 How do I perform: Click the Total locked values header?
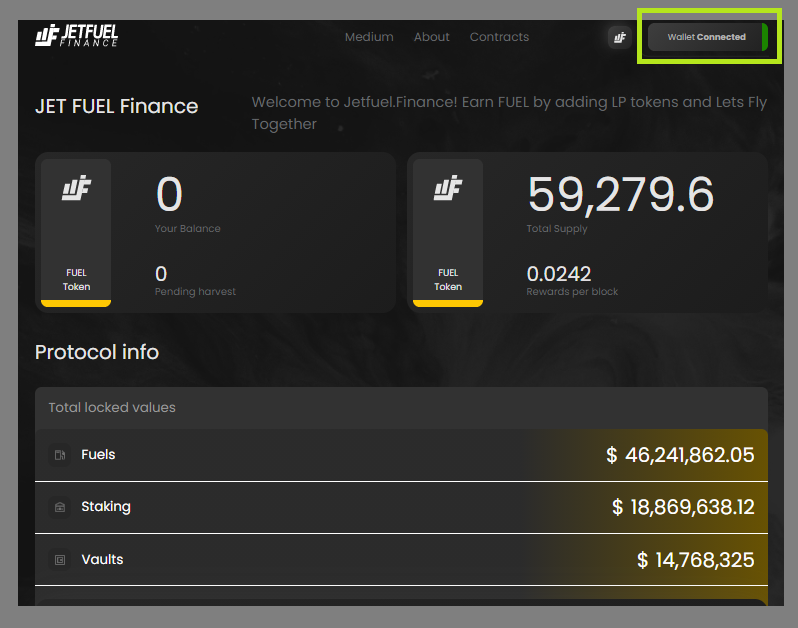112,408
